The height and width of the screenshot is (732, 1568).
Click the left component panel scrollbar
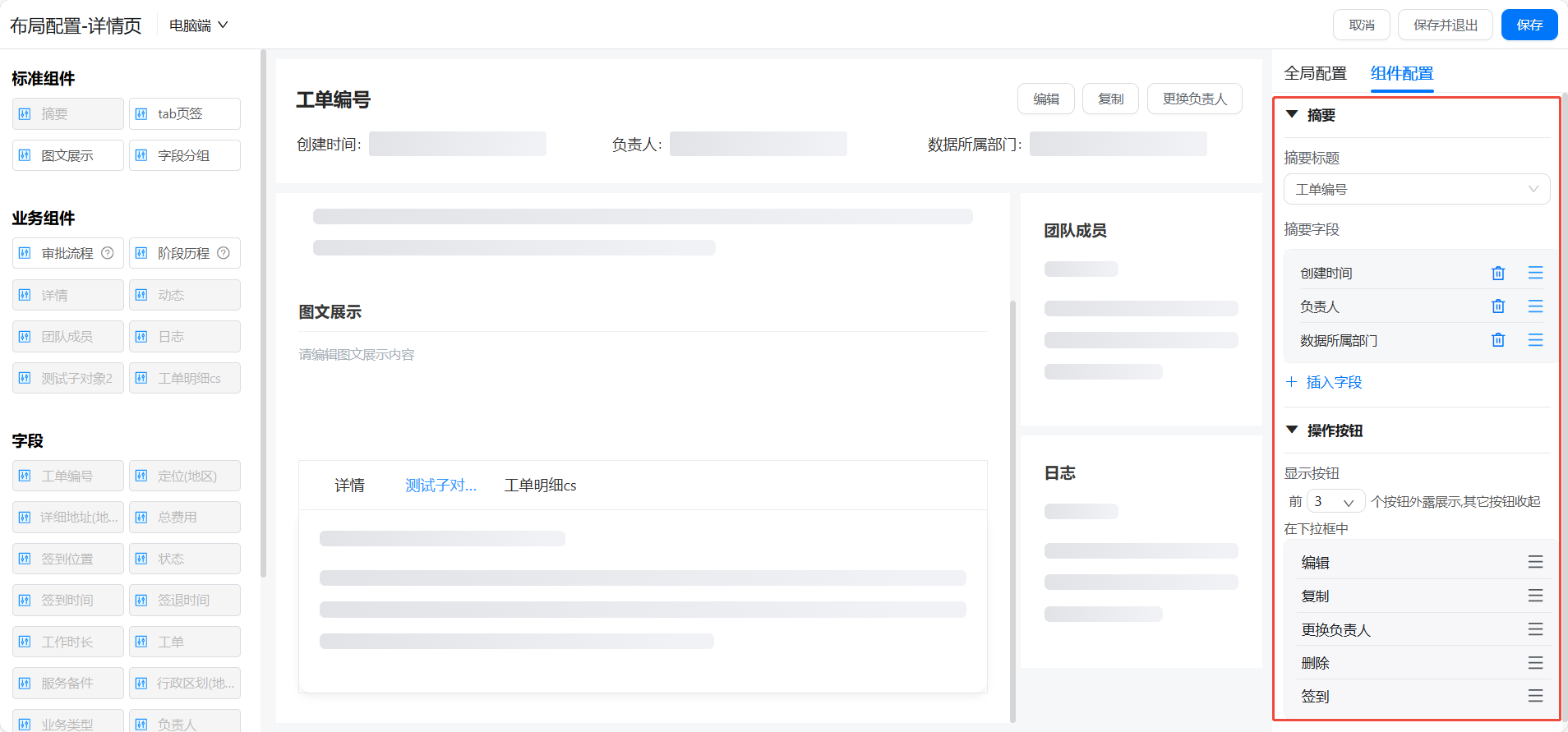coord(263,312)
